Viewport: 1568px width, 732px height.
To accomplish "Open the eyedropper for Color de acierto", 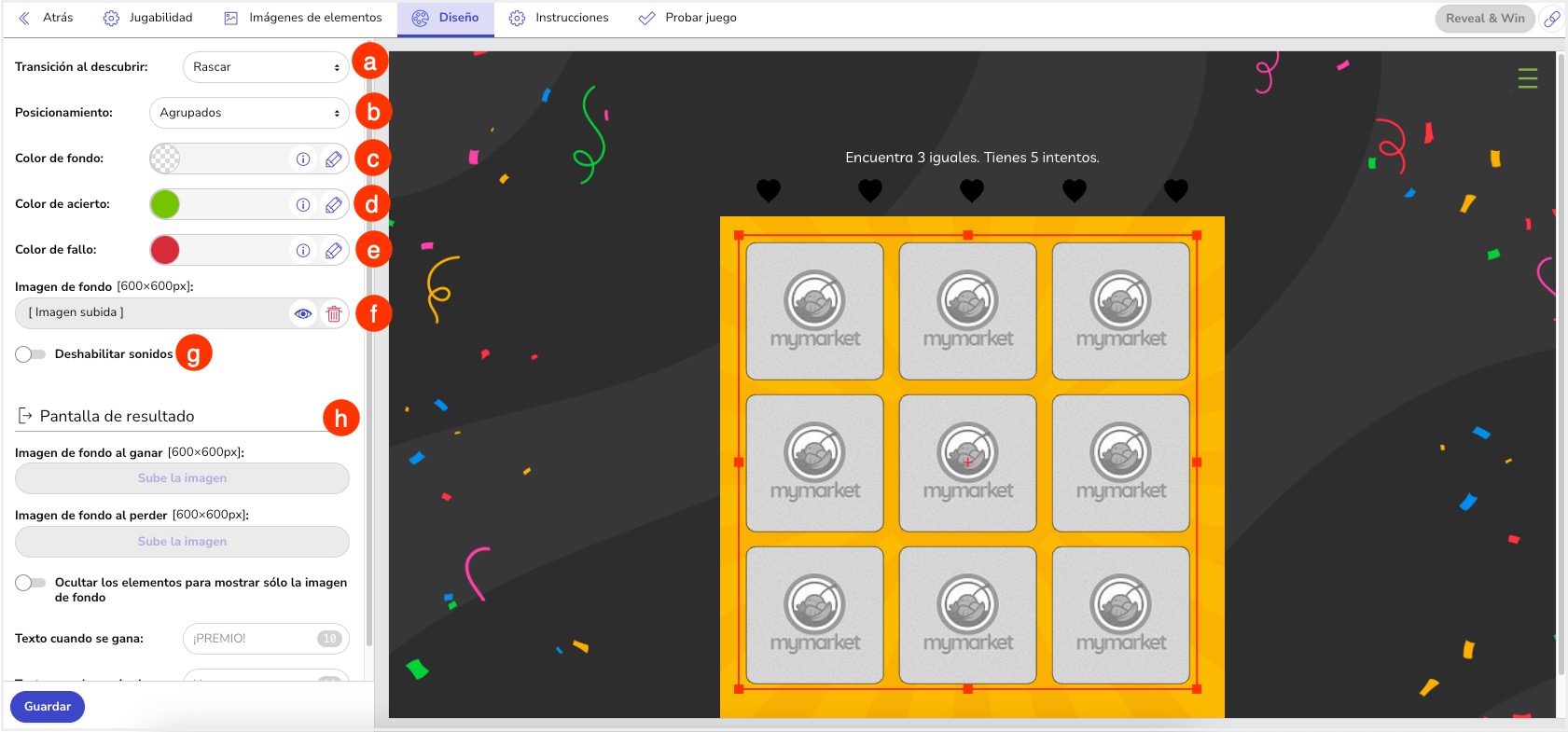I will coord(333,204).
